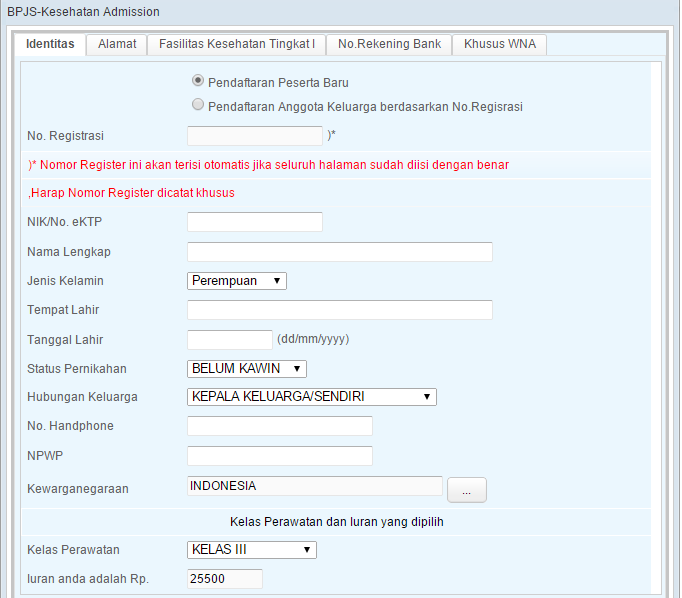The width and height of the screenshot is (682, 598).
Task: Expand the Kelas Perawatan dropdown
Action: point(252,550)
